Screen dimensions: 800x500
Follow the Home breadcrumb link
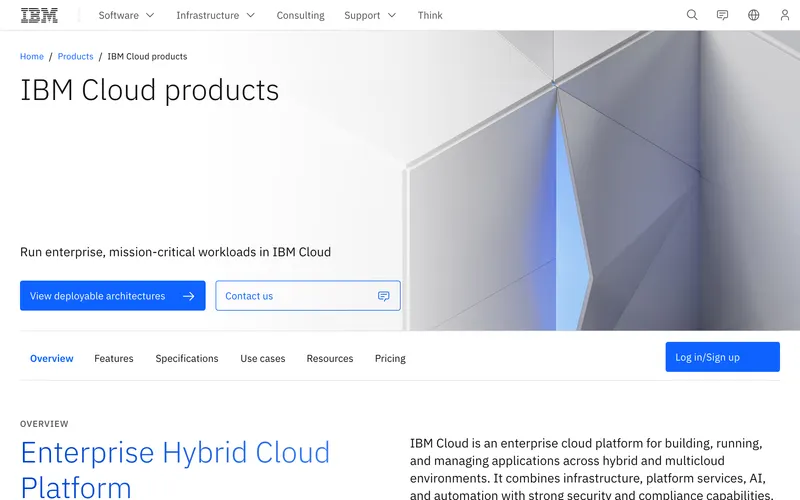(x=32, y=56)
